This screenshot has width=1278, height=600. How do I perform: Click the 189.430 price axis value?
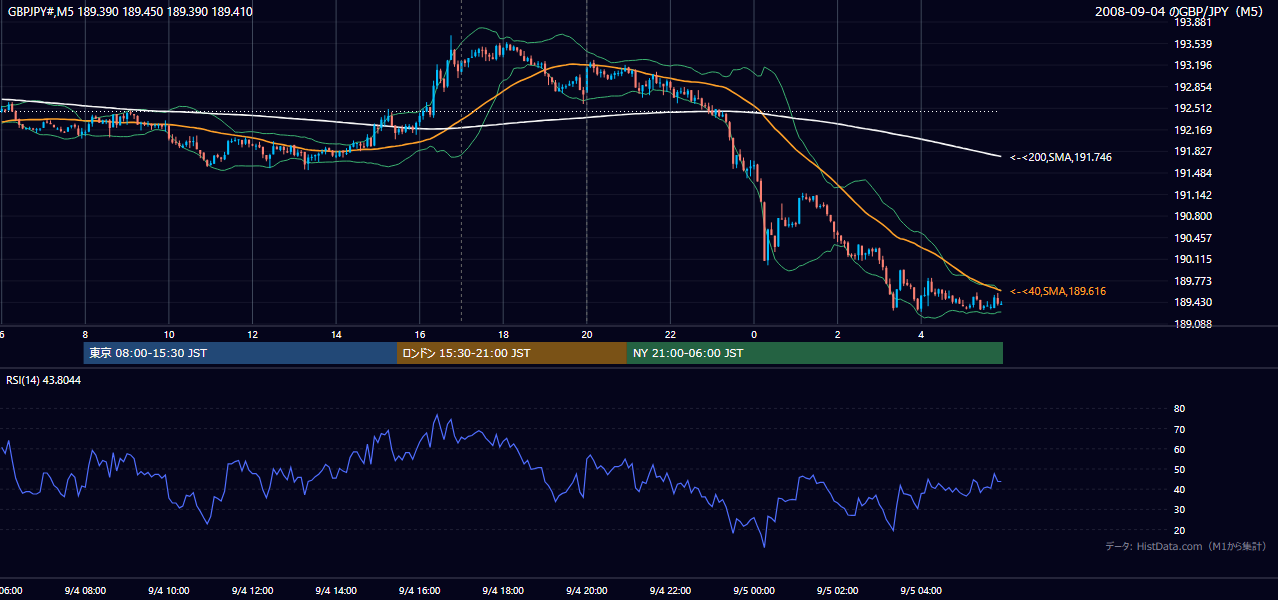(x=1193, y=302)
